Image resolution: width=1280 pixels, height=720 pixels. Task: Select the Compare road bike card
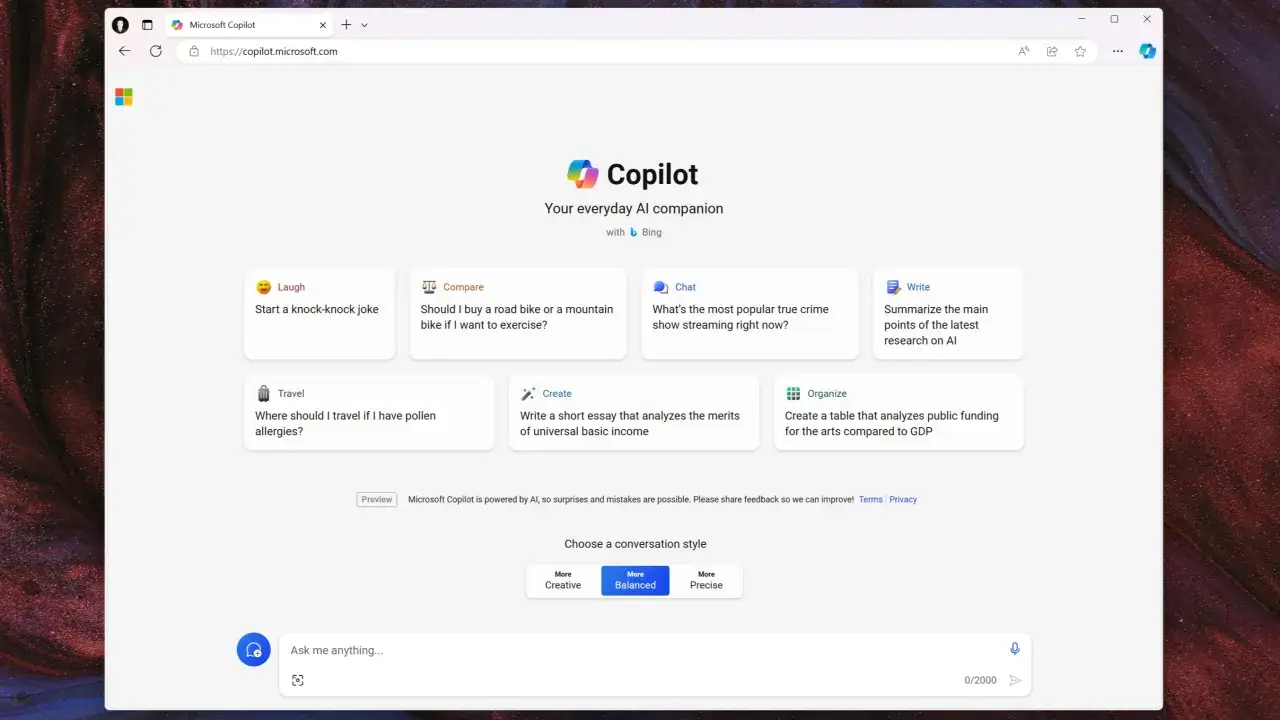click(518, 313)
